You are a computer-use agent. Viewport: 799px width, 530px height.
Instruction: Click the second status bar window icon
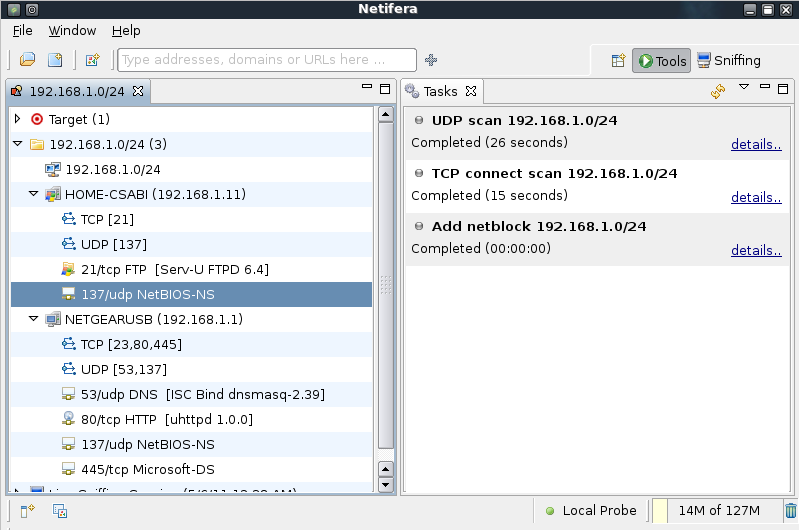[60, 511]
